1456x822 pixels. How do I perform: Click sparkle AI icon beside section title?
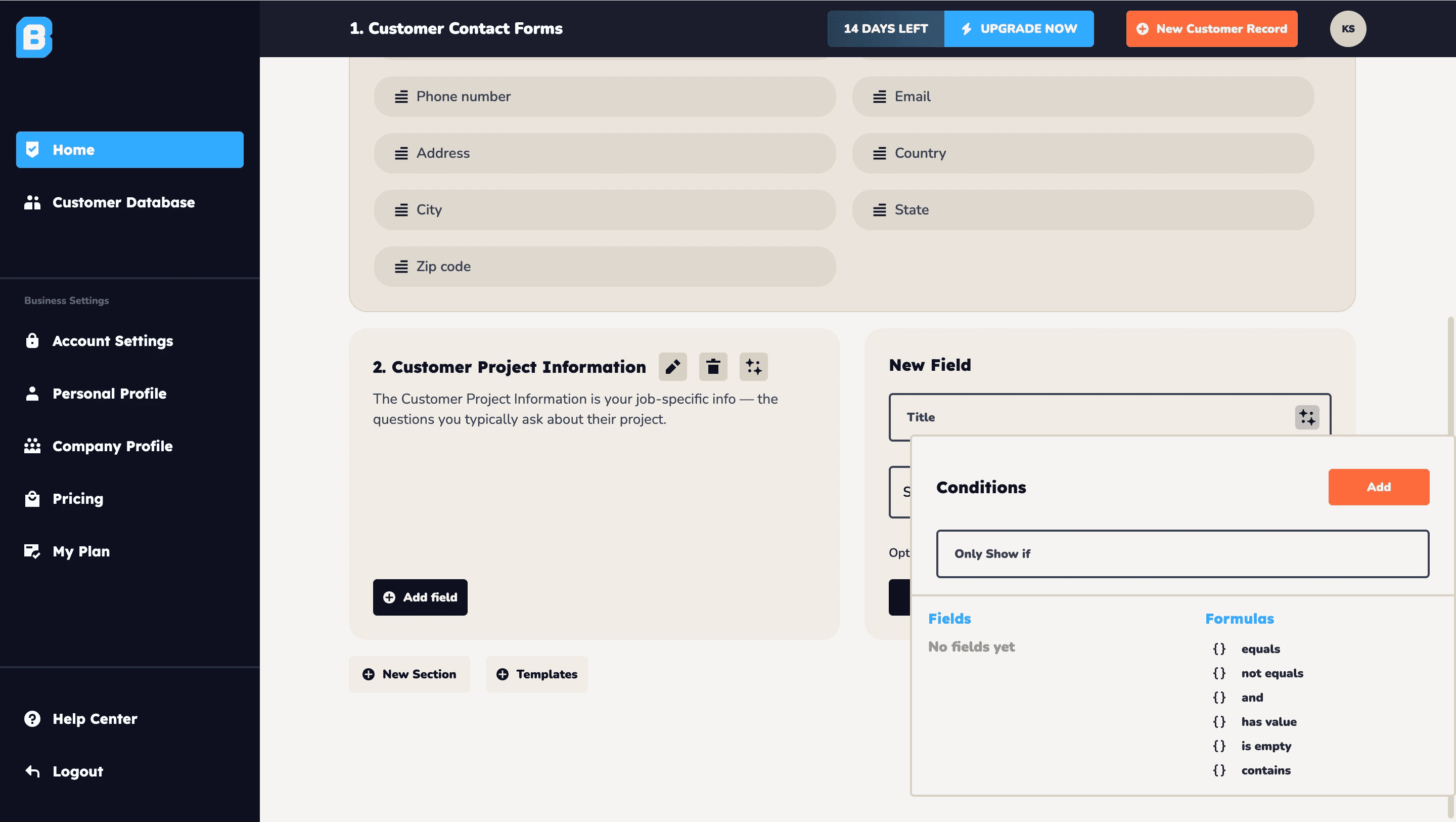[753, 367]
